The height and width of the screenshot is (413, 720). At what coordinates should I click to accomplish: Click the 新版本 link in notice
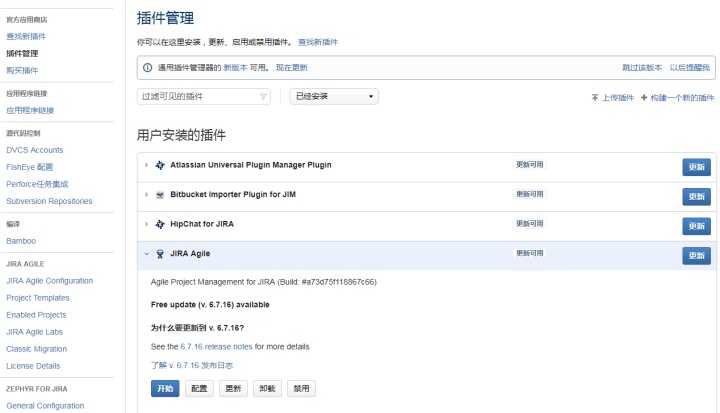tap(236, 68)
